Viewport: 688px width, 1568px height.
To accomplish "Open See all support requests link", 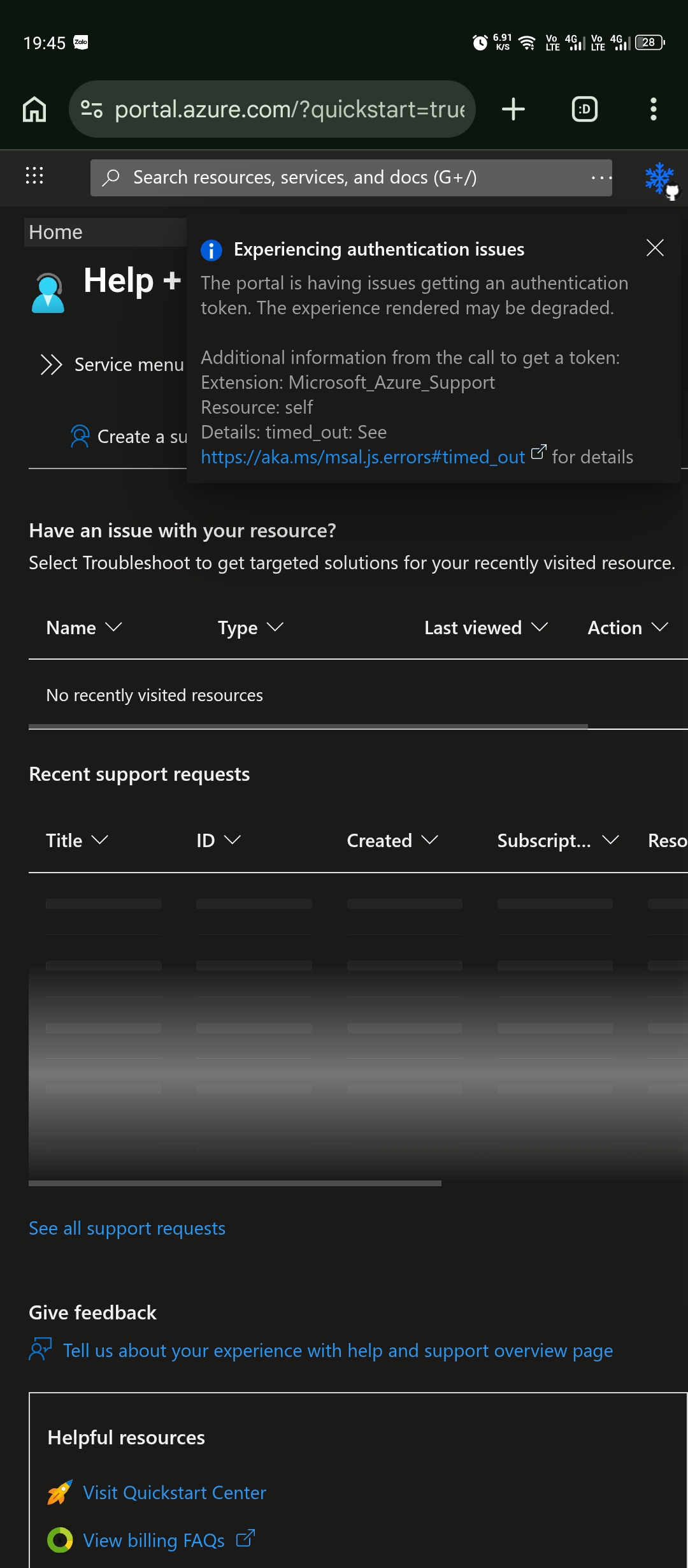I will 127,1228.
